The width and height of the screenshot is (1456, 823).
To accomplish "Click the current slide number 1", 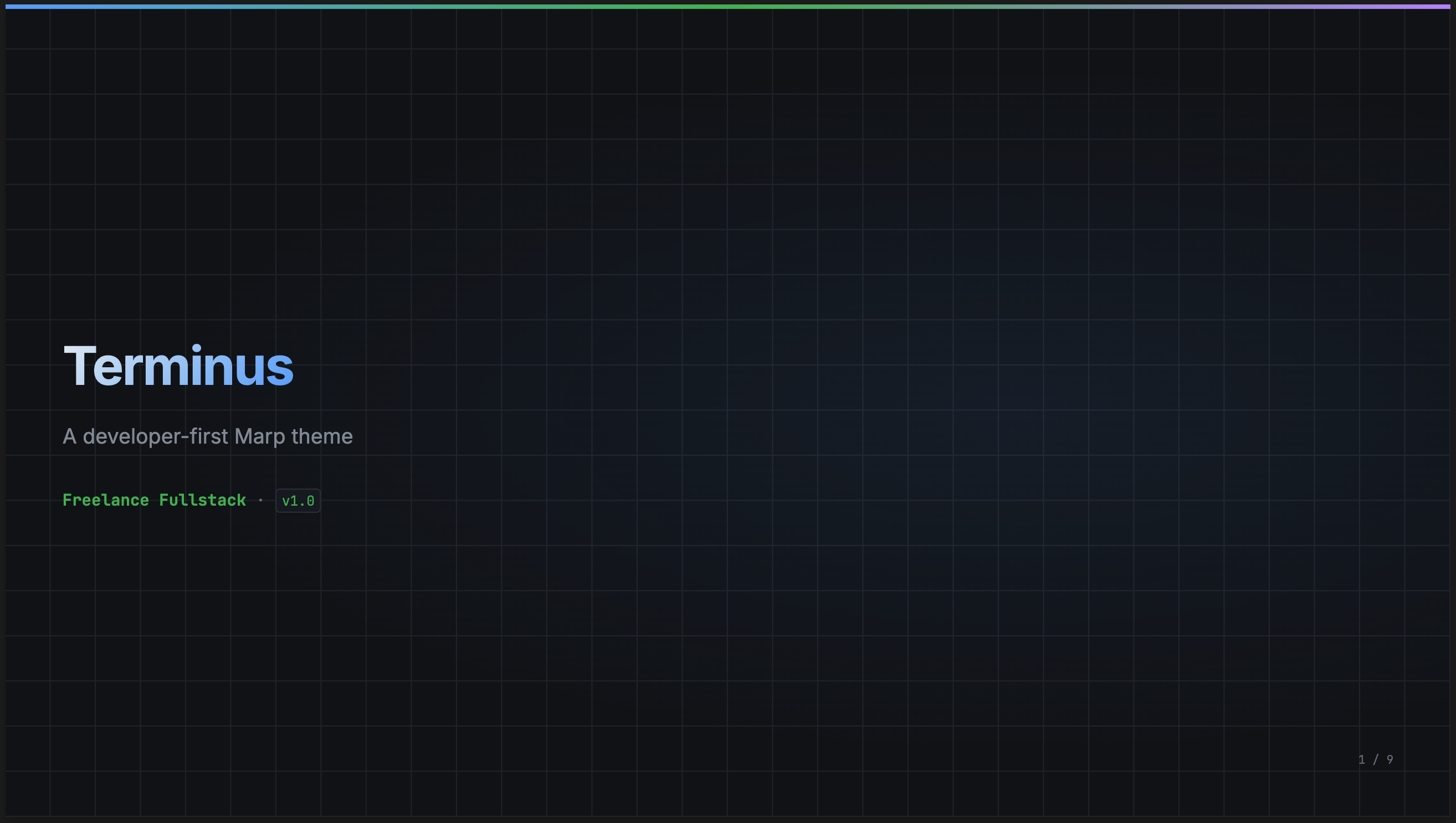I will click(1362, 759).
